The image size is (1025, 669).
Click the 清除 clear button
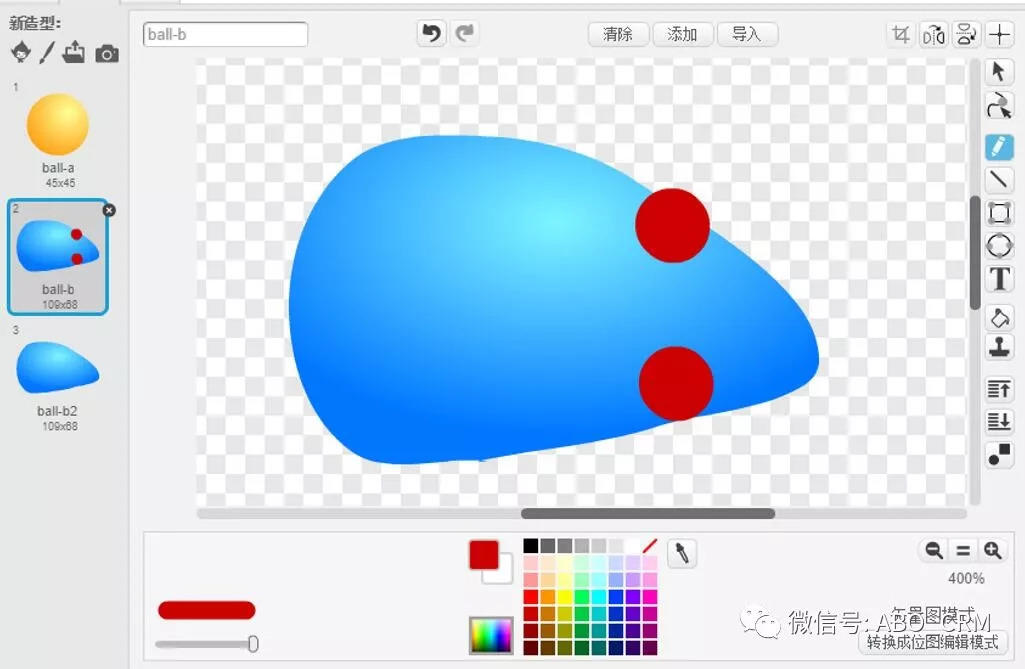pyautogui.click(x=618, y=34)
